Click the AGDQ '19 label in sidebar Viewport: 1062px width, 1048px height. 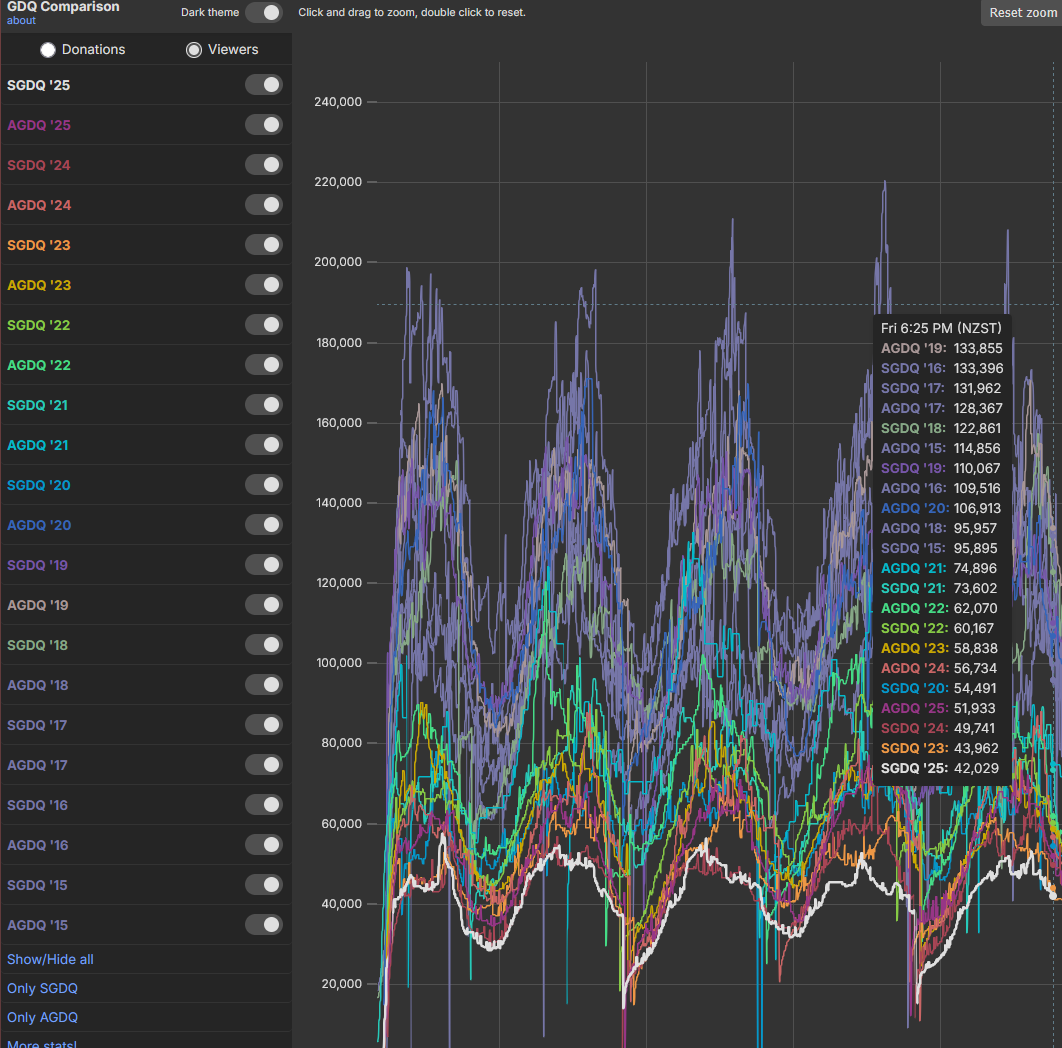(x=37, y=605)
